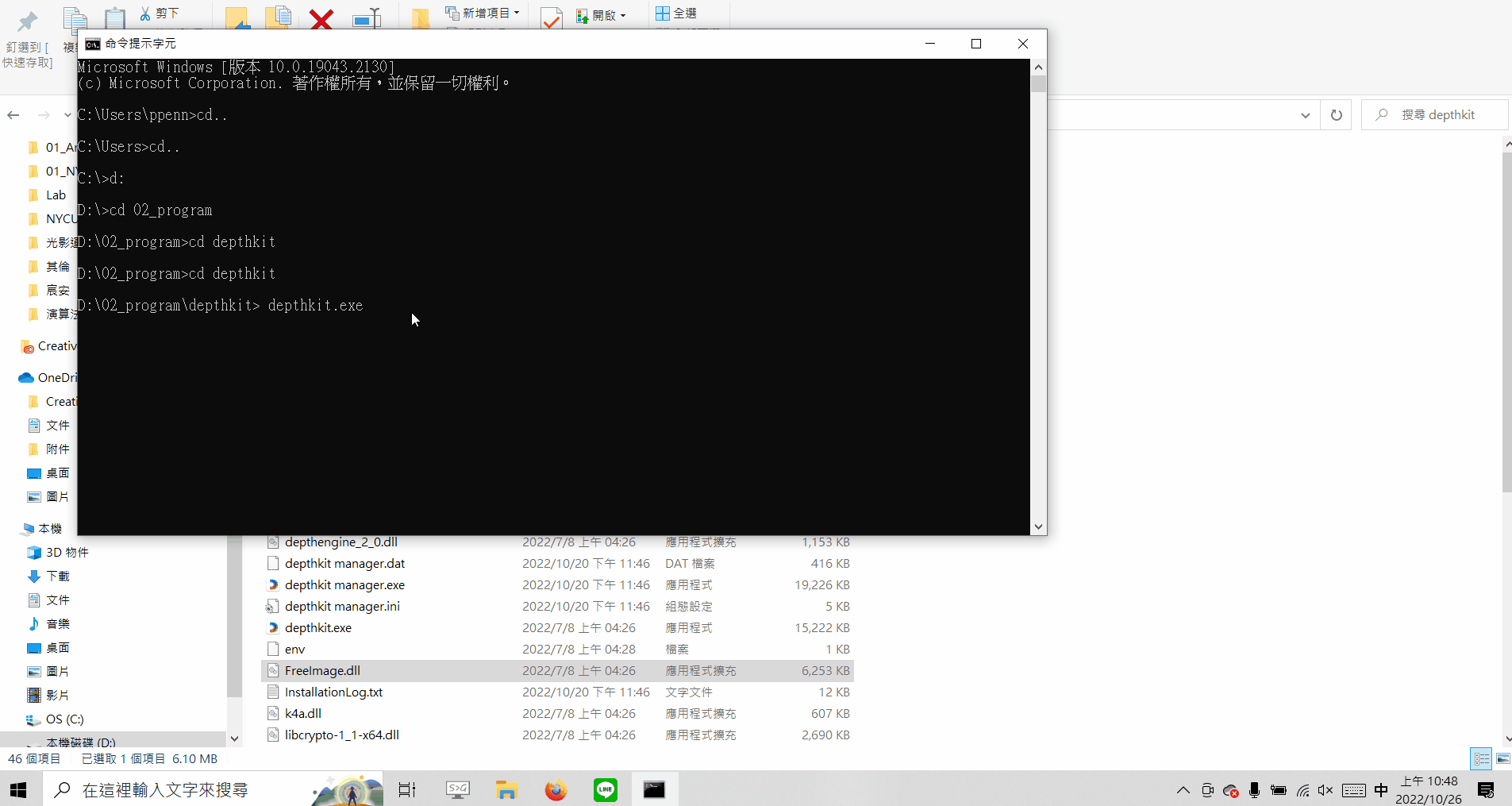Show hidden system tray icons
The image size is (1512, 806).
click(x=1183, y=790)
